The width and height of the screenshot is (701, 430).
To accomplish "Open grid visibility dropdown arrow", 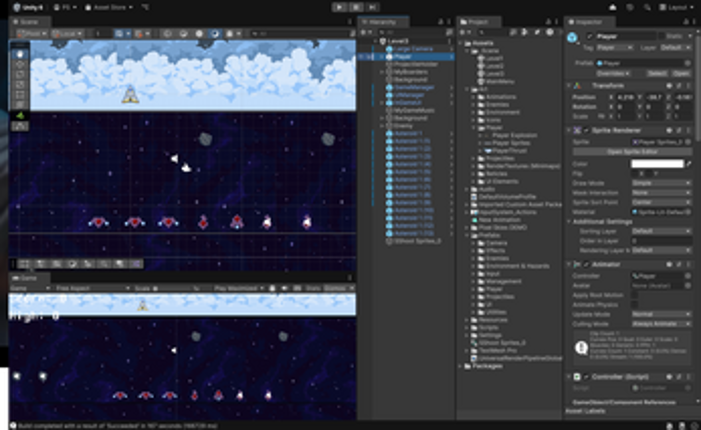I will [128, 34].
